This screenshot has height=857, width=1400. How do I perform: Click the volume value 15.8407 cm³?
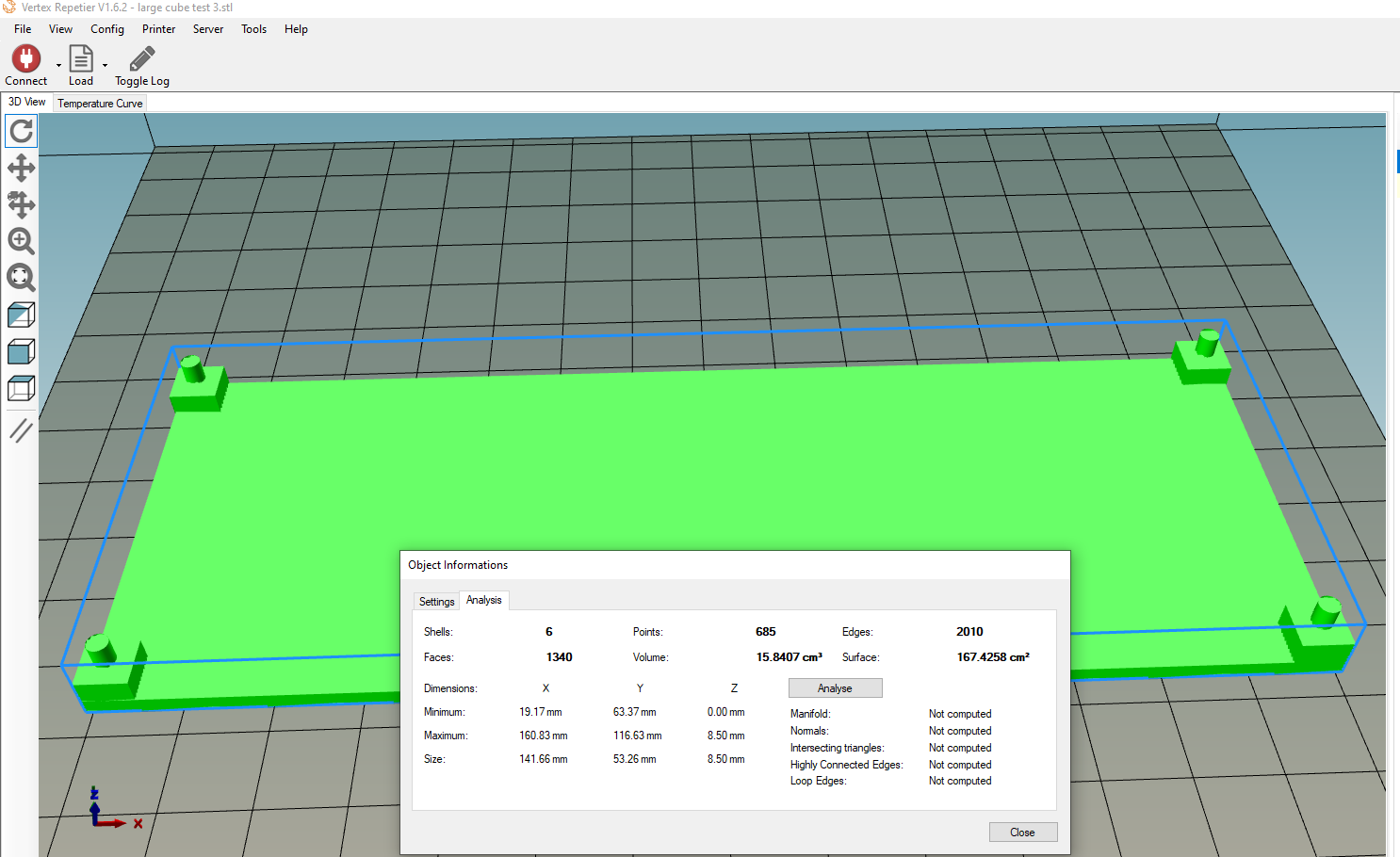click(x=790, y=657)
